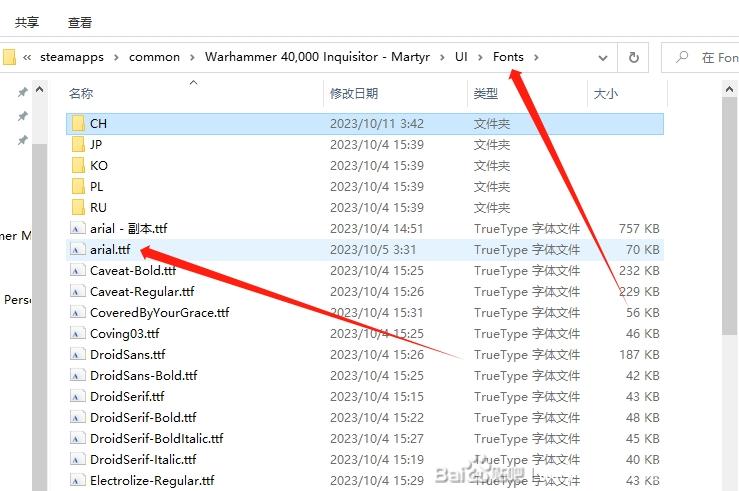Select file name text CoveredByYourGrace.ttf
This screenshot has height=491, width=739.
click(160, 312)
